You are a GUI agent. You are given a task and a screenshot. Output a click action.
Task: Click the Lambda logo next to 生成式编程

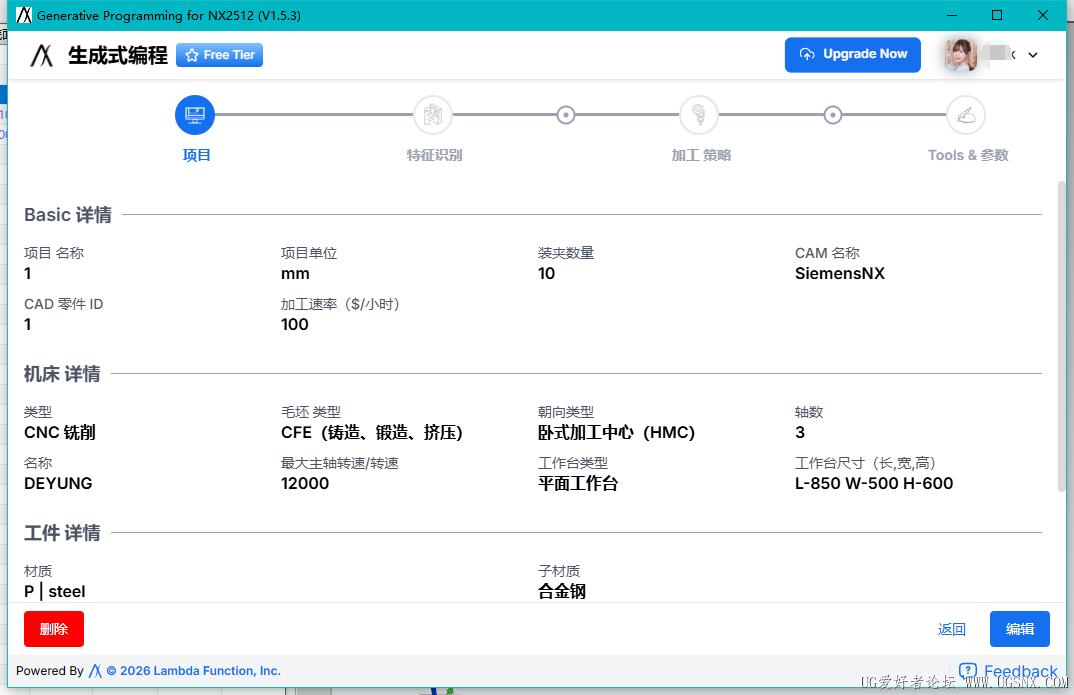coord(42,55)
